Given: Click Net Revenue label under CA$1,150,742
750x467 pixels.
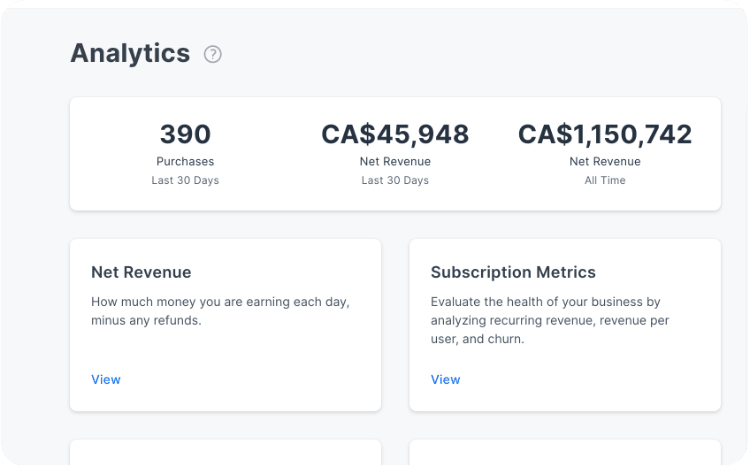Looking at the screenshot, I should (x=605, y=161).
